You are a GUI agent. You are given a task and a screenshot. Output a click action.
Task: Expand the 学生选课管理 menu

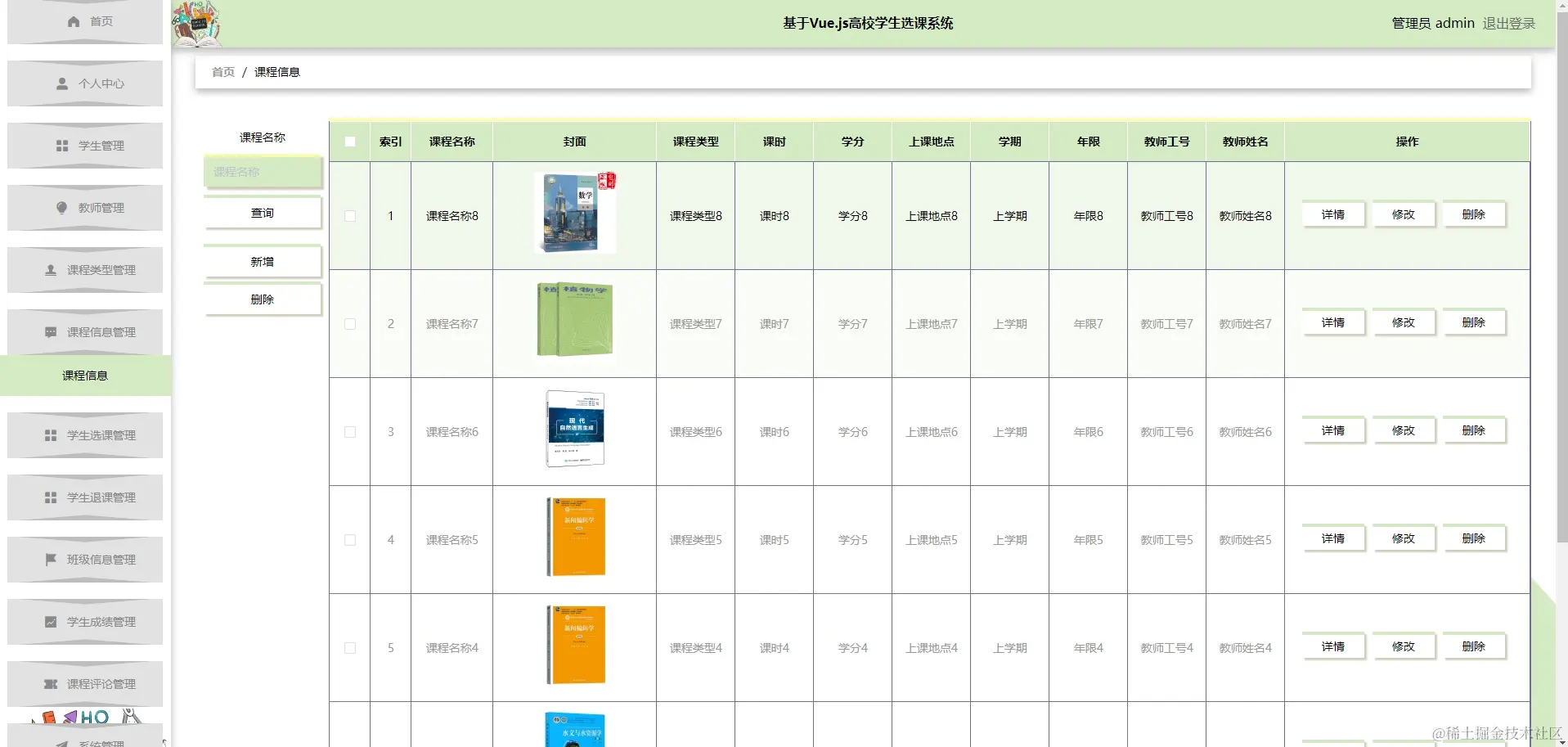(x=84, y=435)
